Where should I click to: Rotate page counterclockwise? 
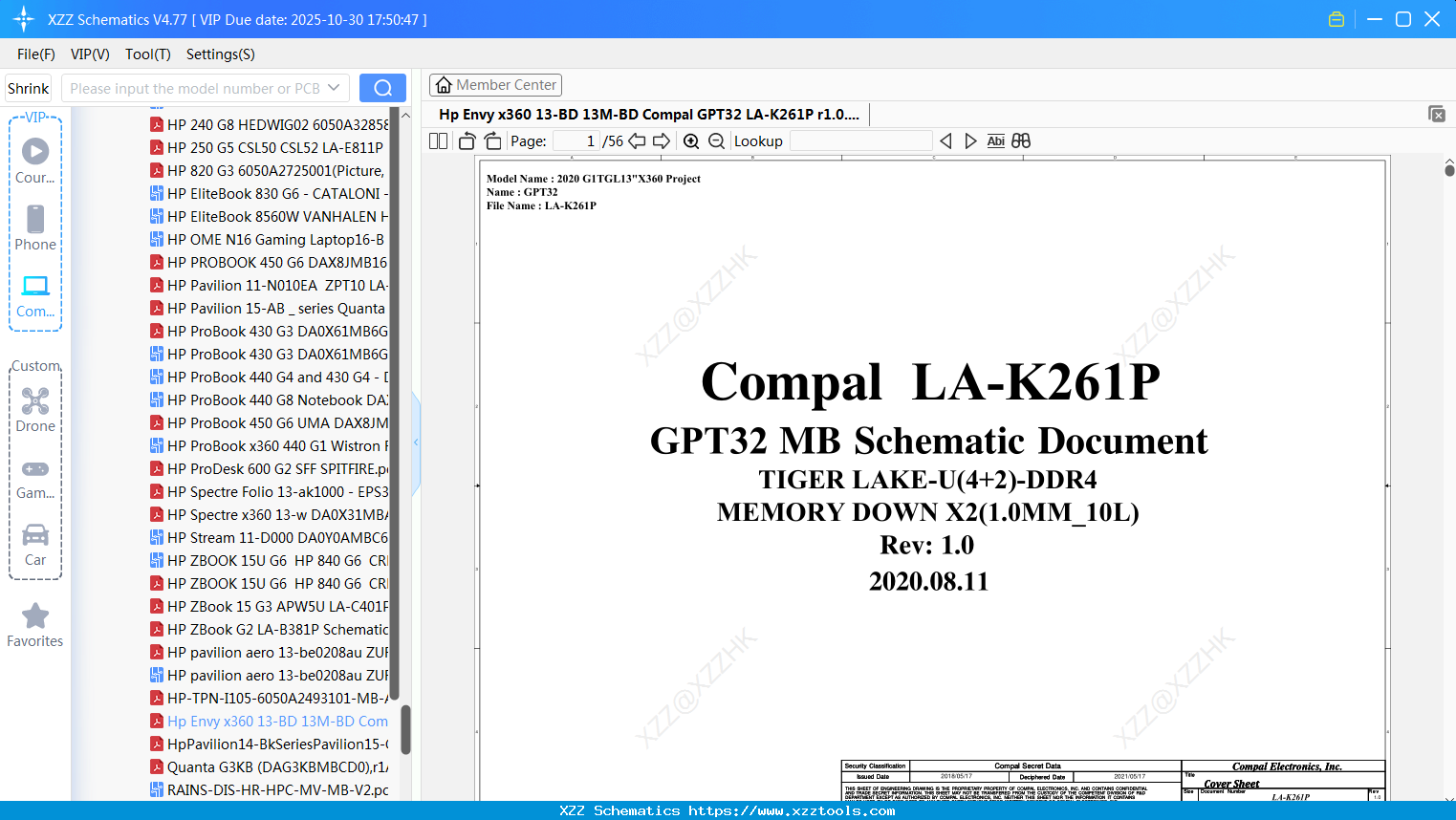467,140
